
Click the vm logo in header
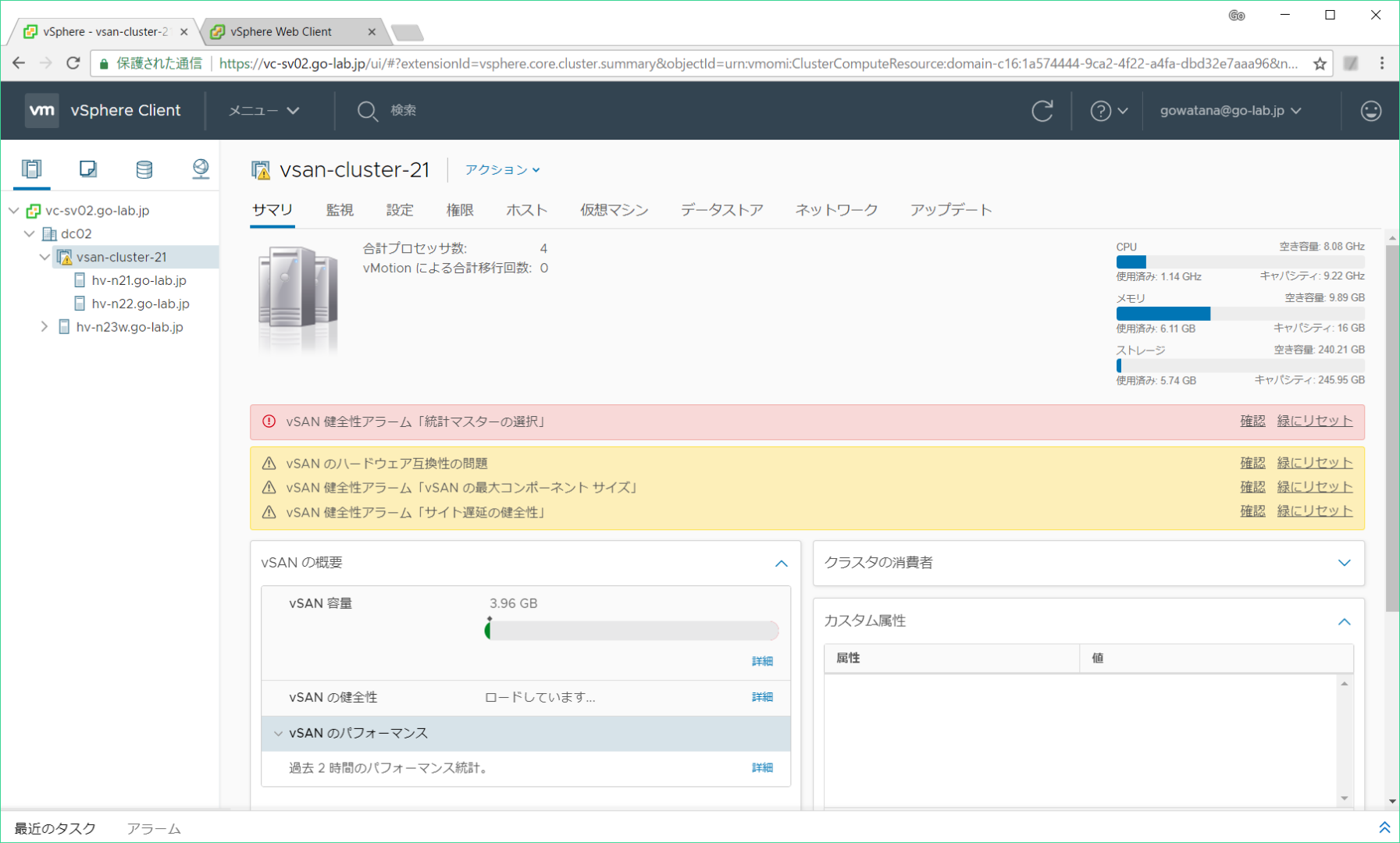[41, 110]
